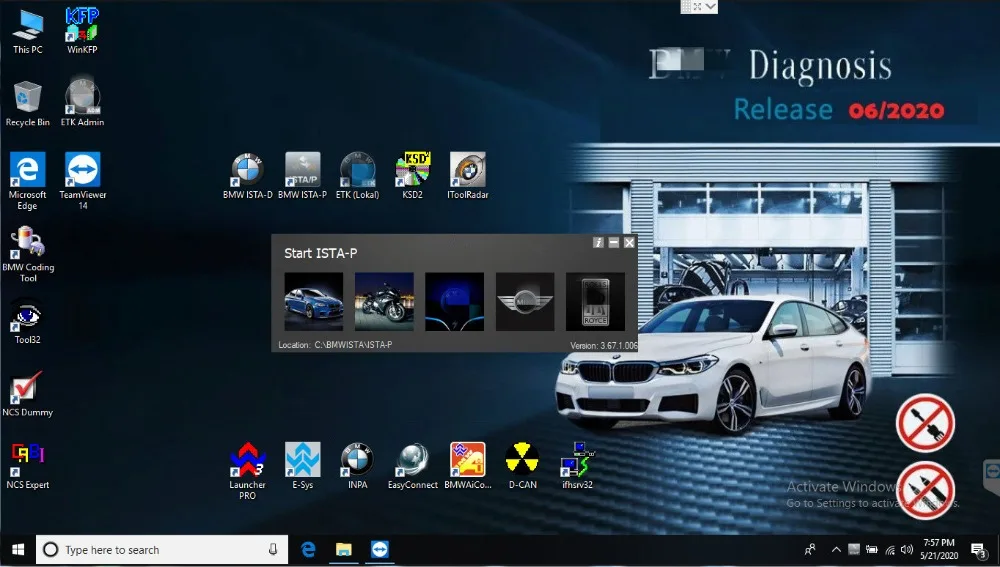Launch ETK Admin shortcut
Viewport: 1000px width, 567px height.
coord(82,104)
